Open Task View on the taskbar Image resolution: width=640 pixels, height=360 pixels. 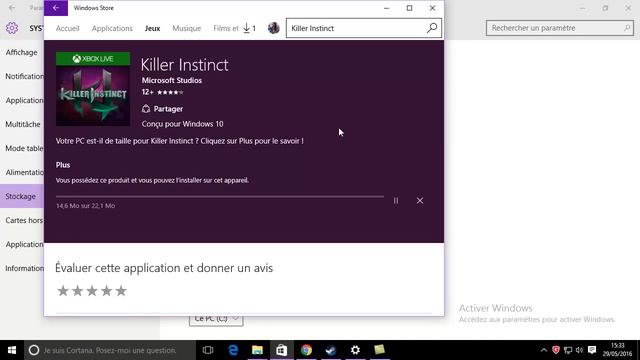click(x=208, y=350)
